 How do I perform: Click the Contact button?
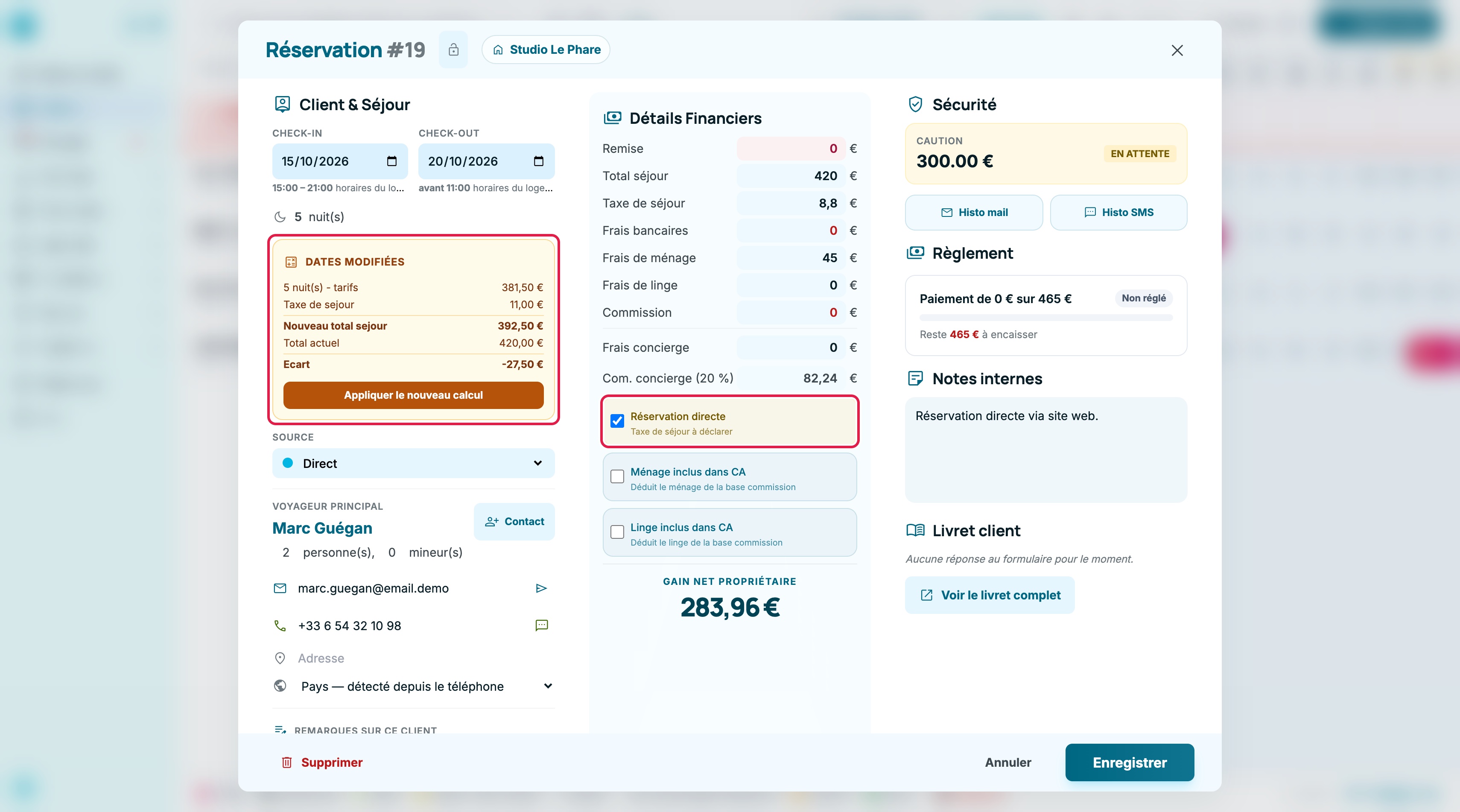click(514, 521)
